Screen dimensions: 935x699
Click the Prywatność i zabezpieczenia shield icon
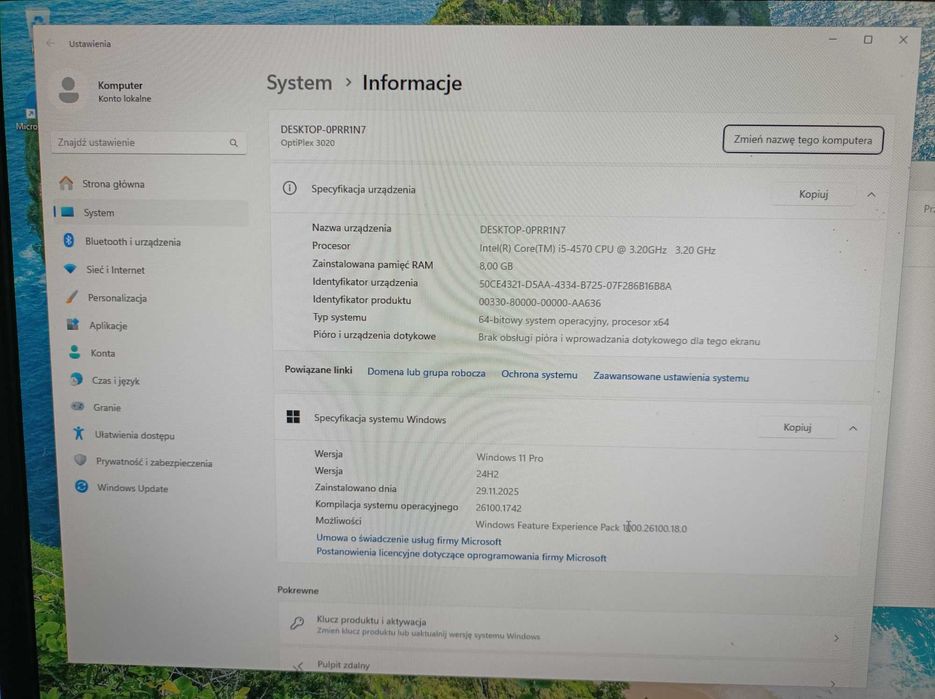[x=81, y=460]
